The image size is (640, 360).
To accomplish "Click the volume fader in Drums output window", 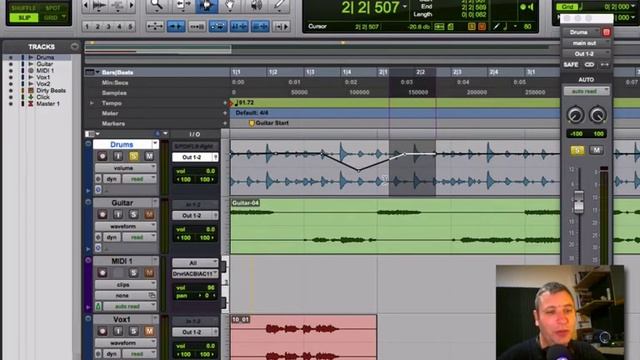I will pos(579,202).
